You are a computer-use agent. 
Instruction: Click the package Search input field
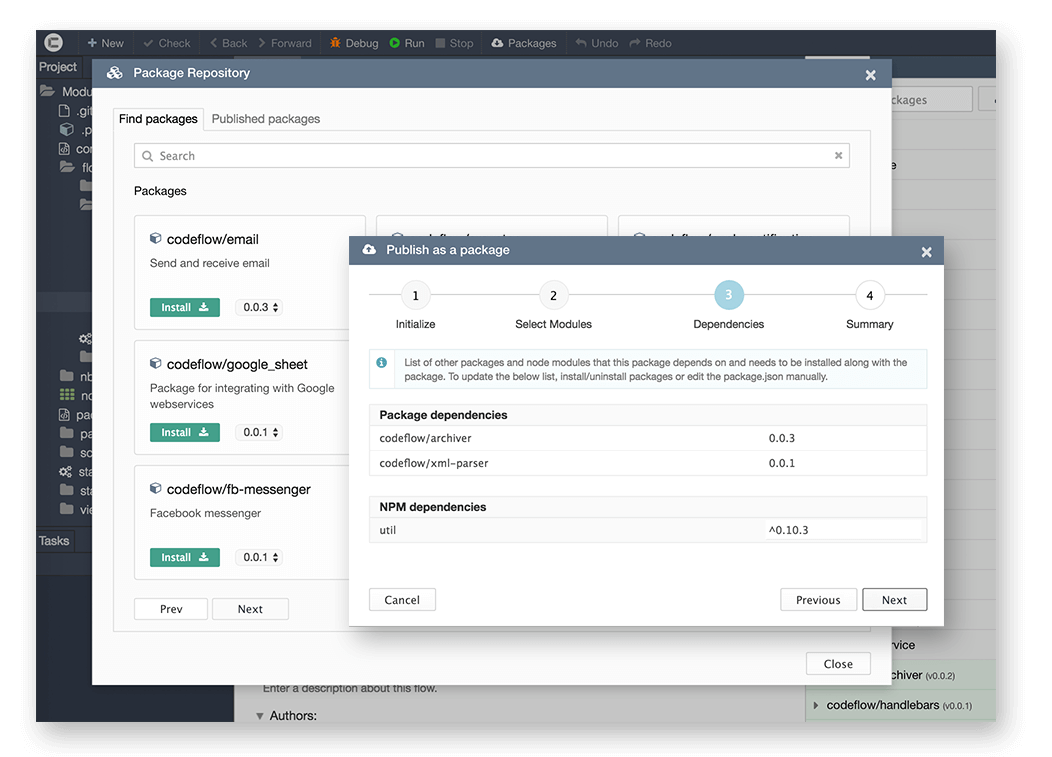(x=492, y=156)
